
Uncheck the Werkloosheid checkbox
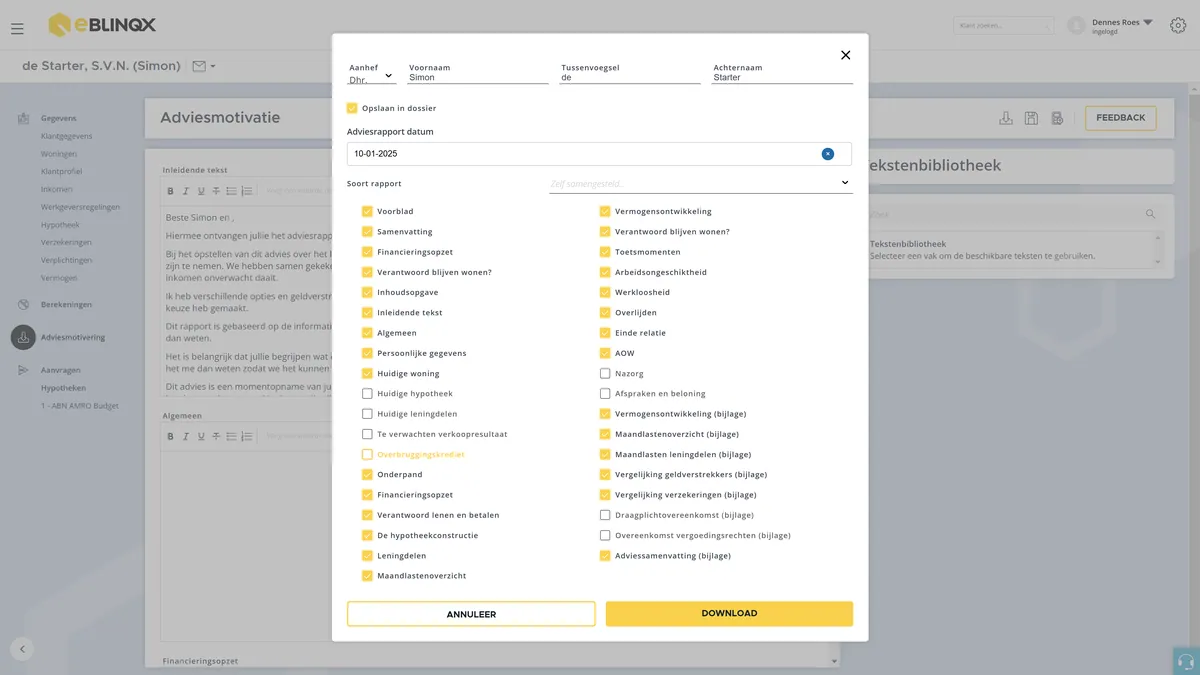(x=605, y=293)
